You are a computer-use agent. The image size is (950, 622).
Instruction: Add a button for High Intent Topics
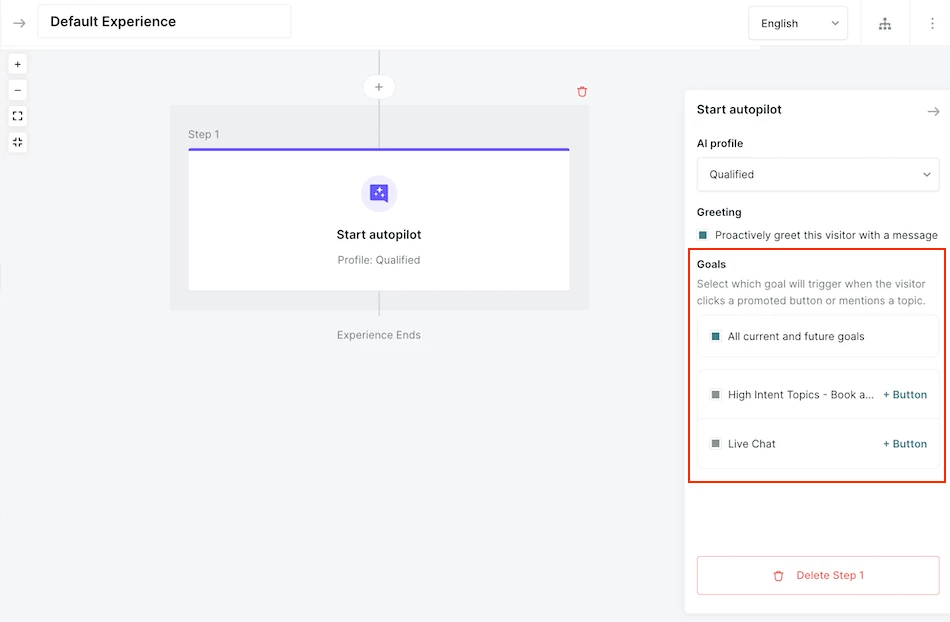905,394
